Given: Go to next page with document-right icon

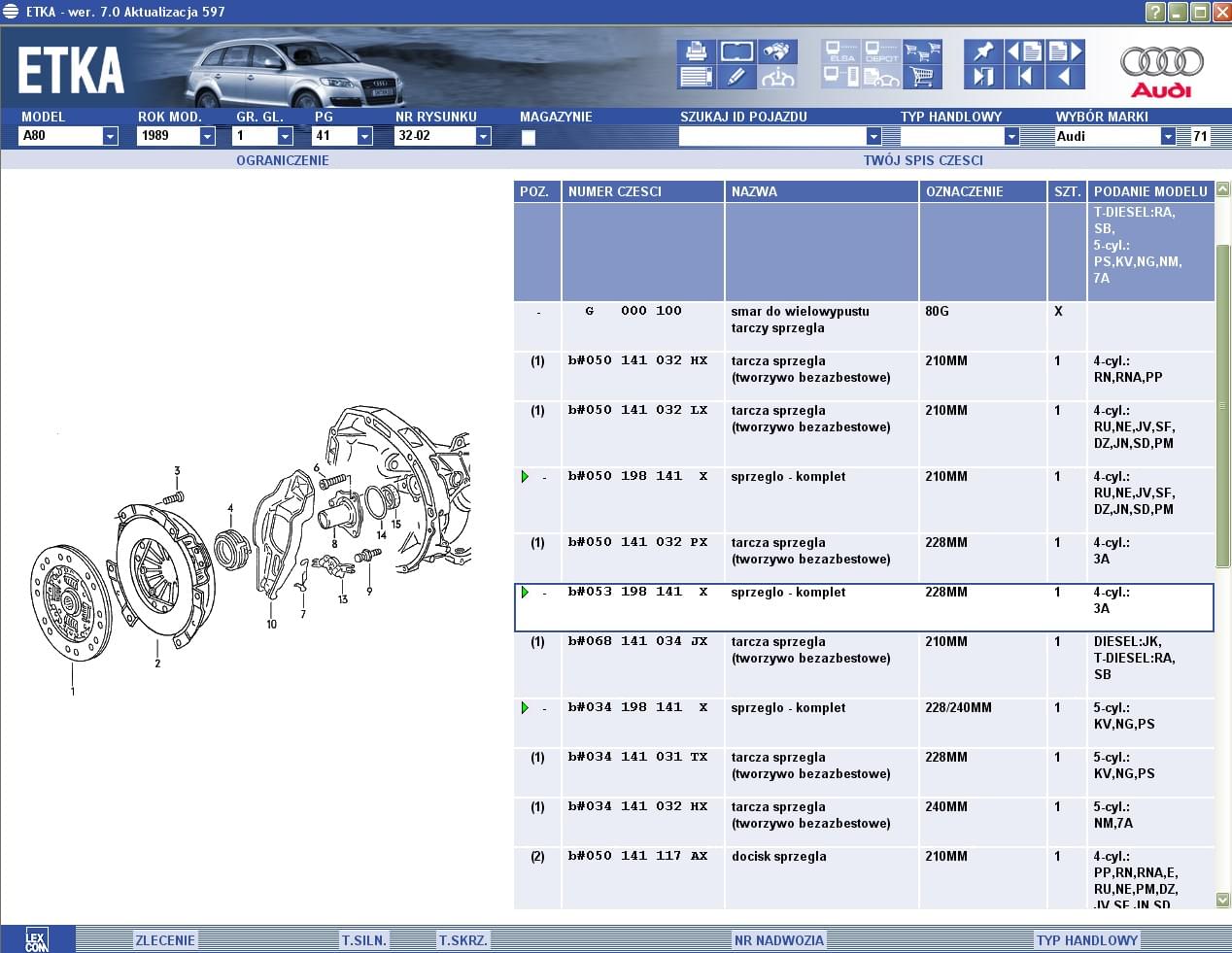Looking at the screenshot, I should 1065,51.
